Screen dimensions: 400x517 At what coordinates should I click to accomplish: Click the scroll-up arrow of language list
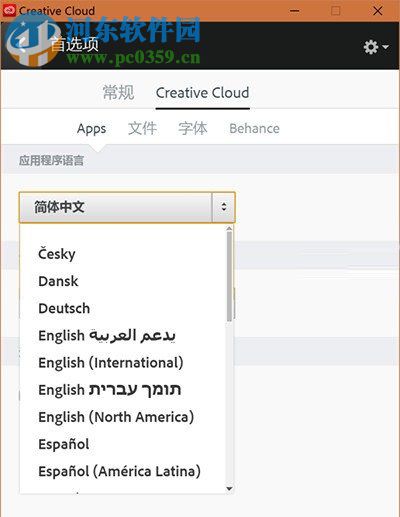pos(229,228)
